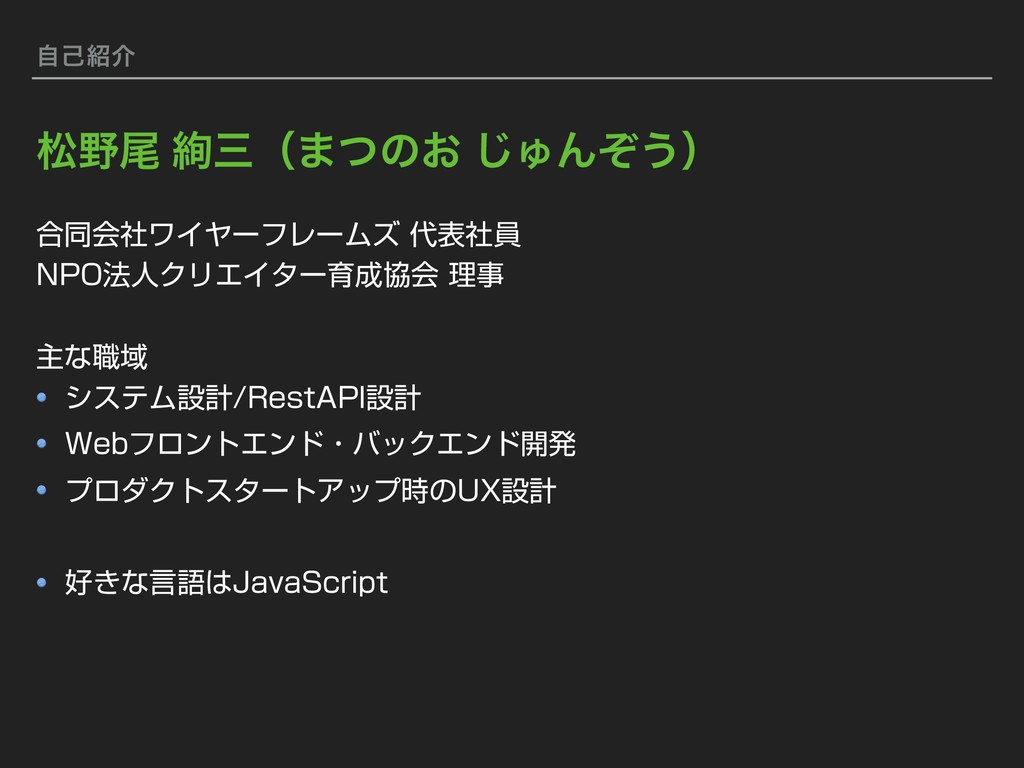Screen dimensions: 1024x768
Task: Click the horizontal divider line under the header
Action: 512,78
